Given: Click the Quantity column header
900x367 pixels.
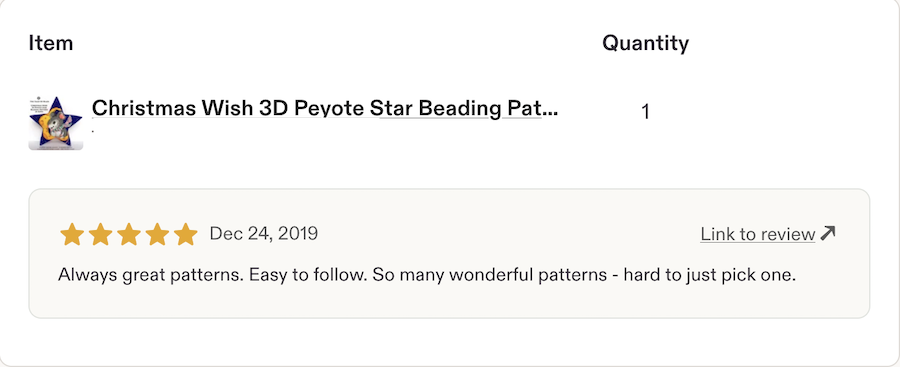Looking at the screenshot, I should coord(645,43).
